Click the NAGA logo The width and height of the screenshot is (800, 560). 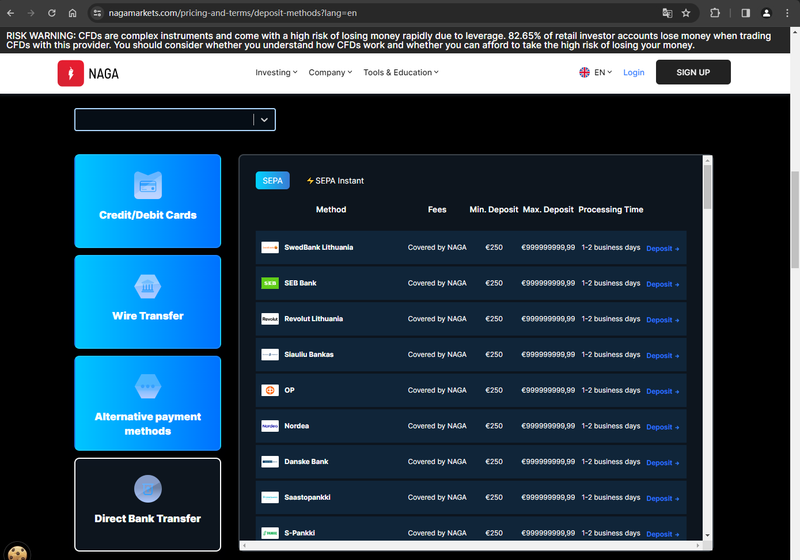coord(88,73)
